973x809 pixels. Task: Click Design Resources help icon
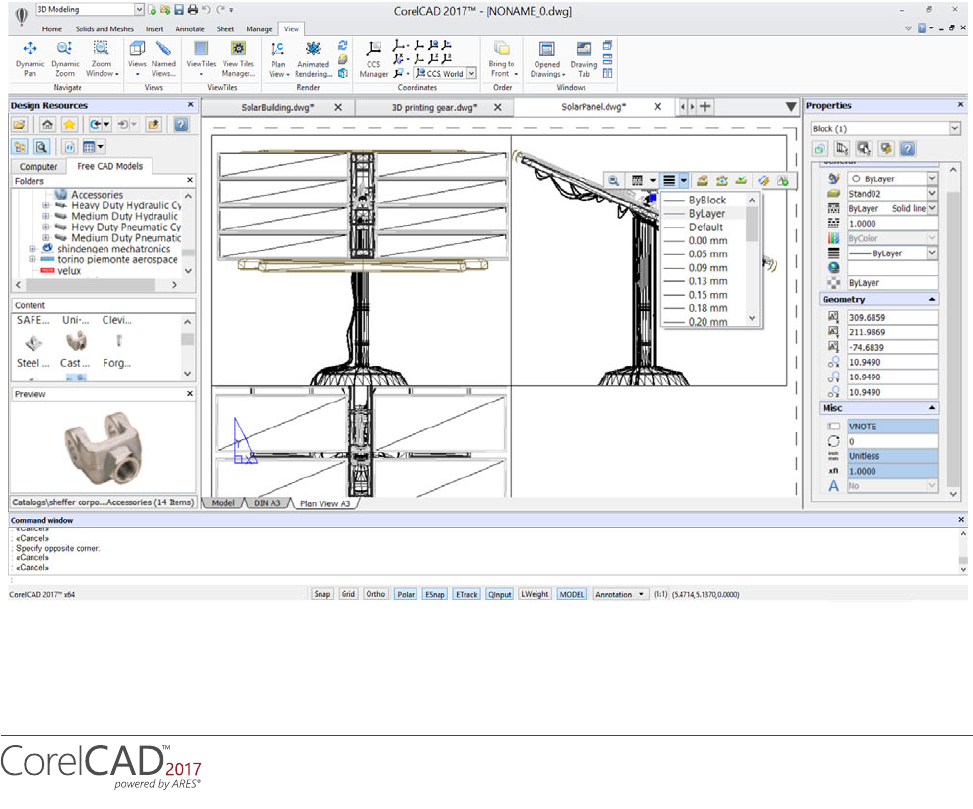pos(181,125)
